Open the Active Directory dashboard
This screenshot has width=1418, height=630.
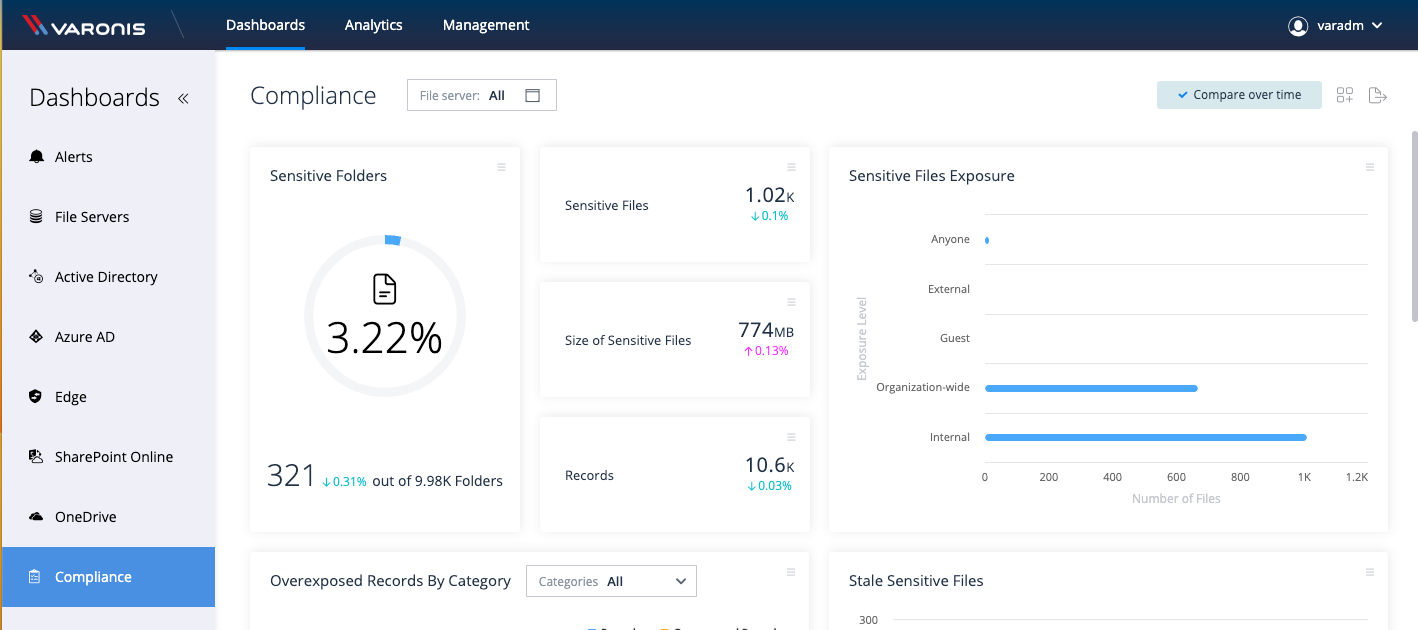[x=105, y=276]
